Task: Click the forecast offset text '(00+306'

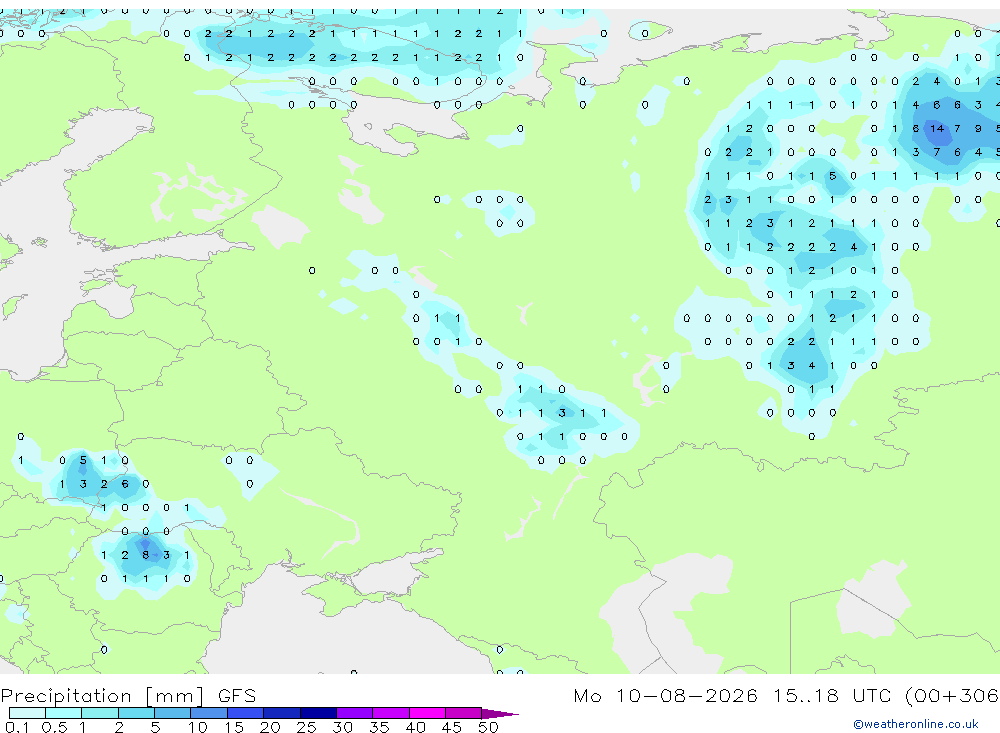Action: coord(952,695)
